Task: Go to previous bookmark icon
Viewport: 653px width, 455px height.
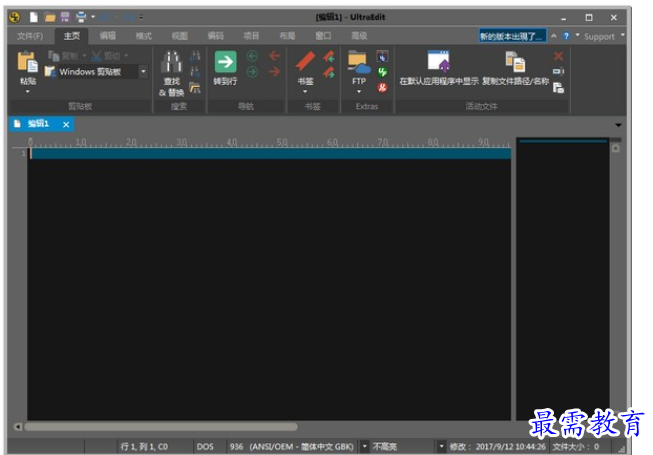Action: tap(329, 56)
